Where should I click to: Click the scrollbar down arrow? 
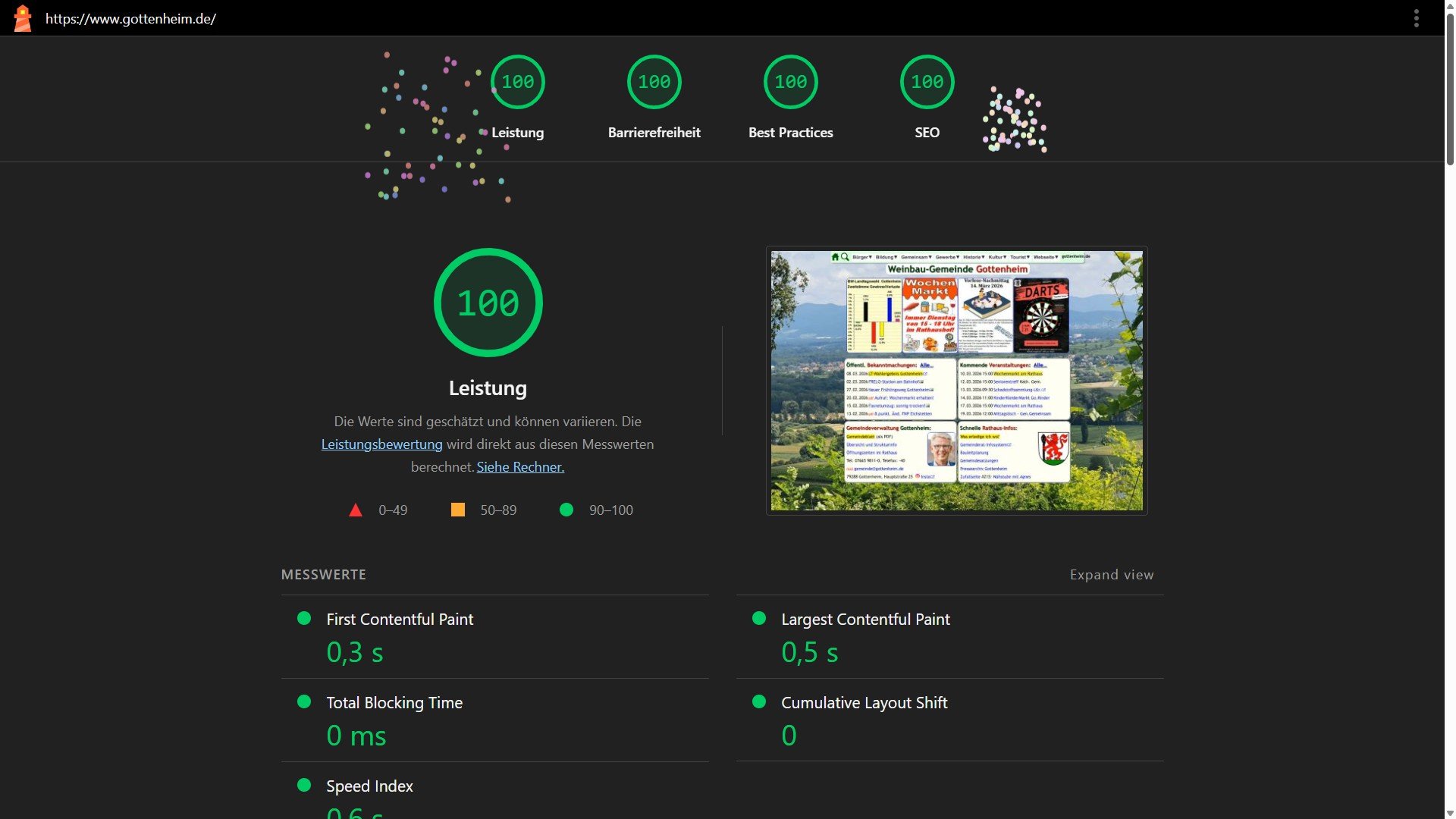click(1449, 813)
